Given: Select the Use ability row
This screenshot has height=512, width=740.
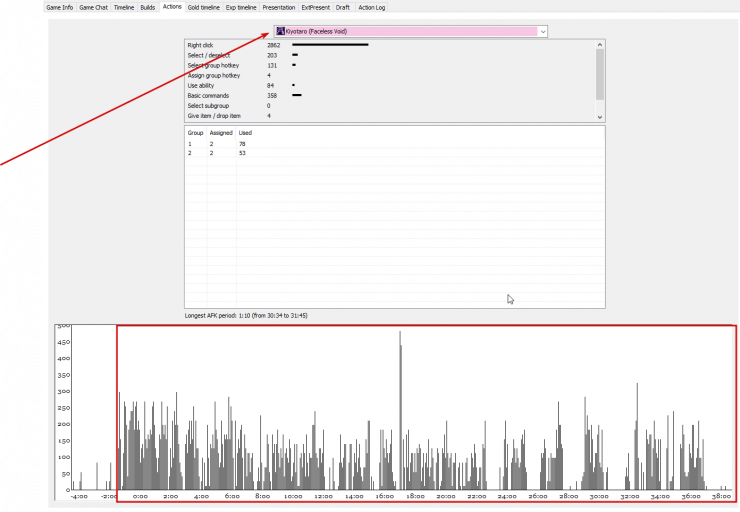Looking at the screenshot, I should [x=390, y=85].
